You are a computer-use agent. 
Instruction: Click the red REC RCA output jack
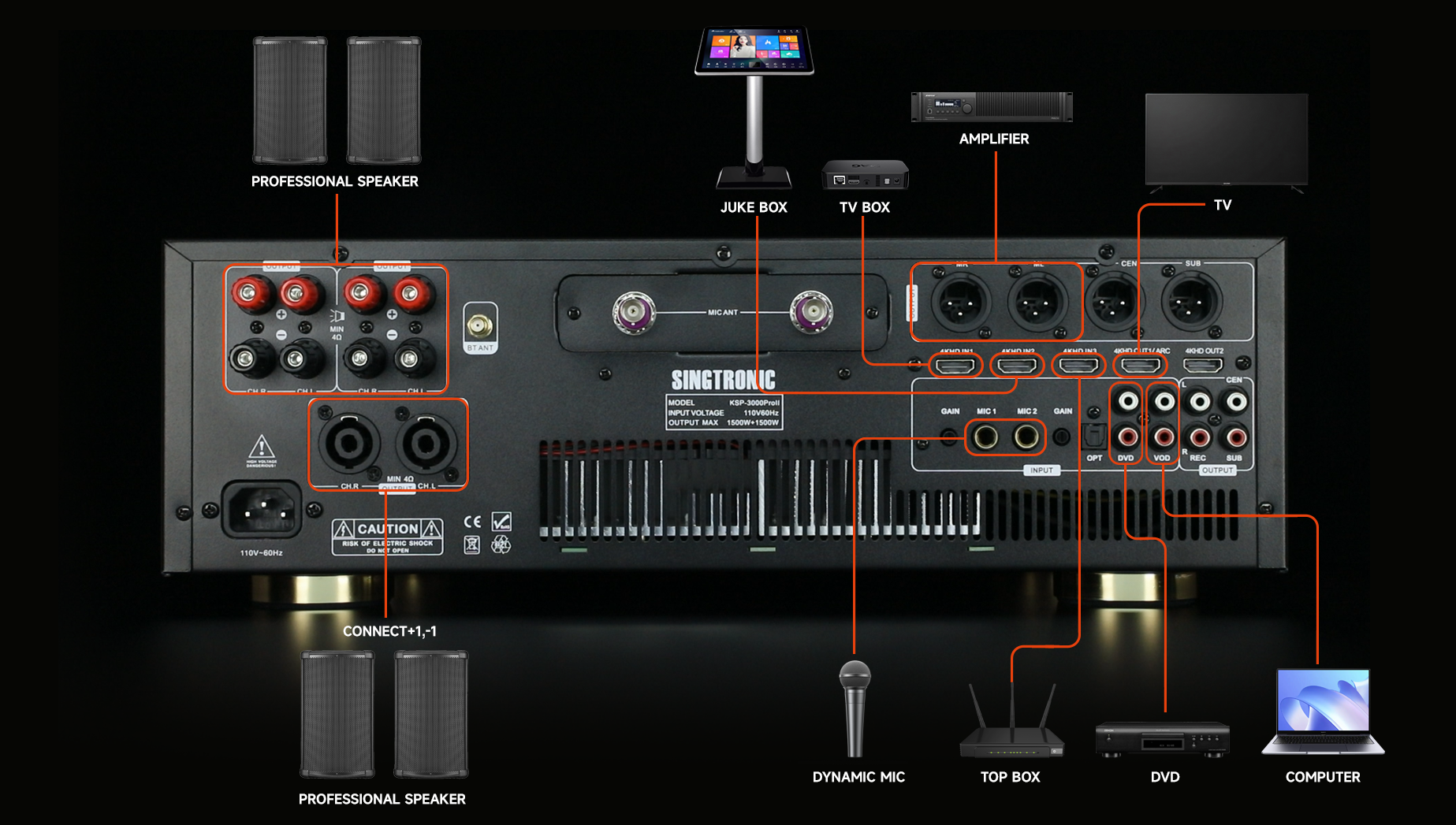pyautogui.click(x=1200, y=437)
